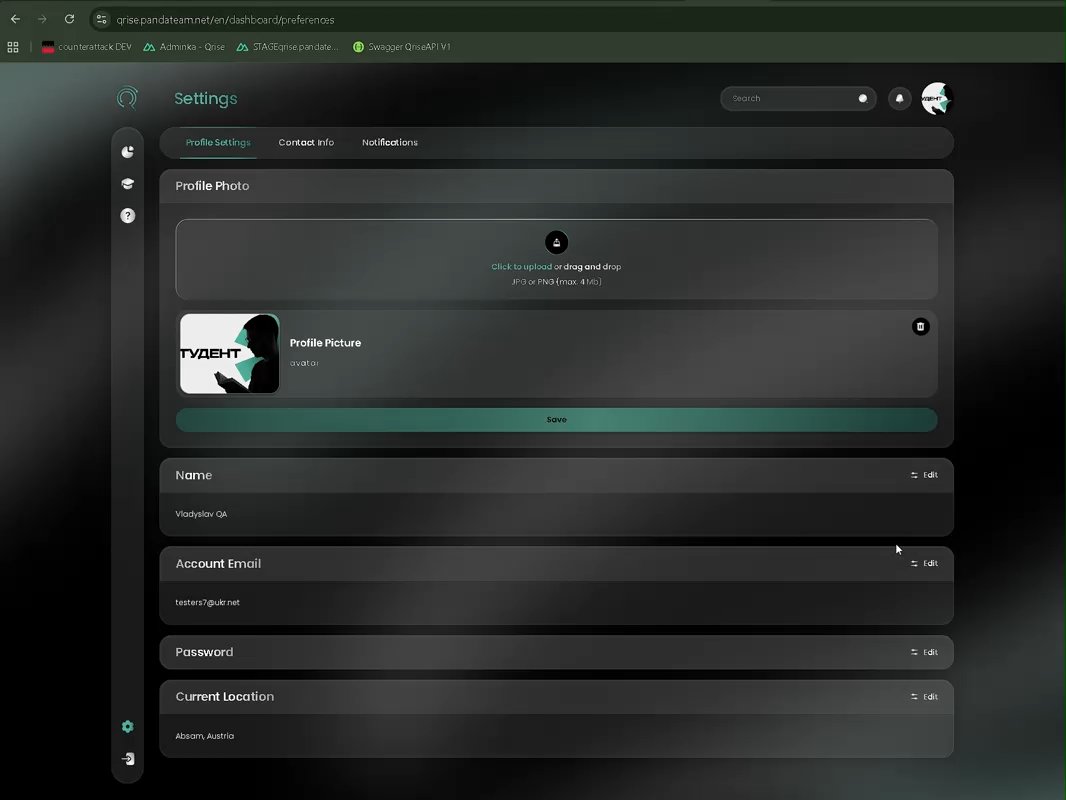Click the 'Settings' page heading
The height and width of the screenshot is (800, 1066).
click(x=205, y=99)
